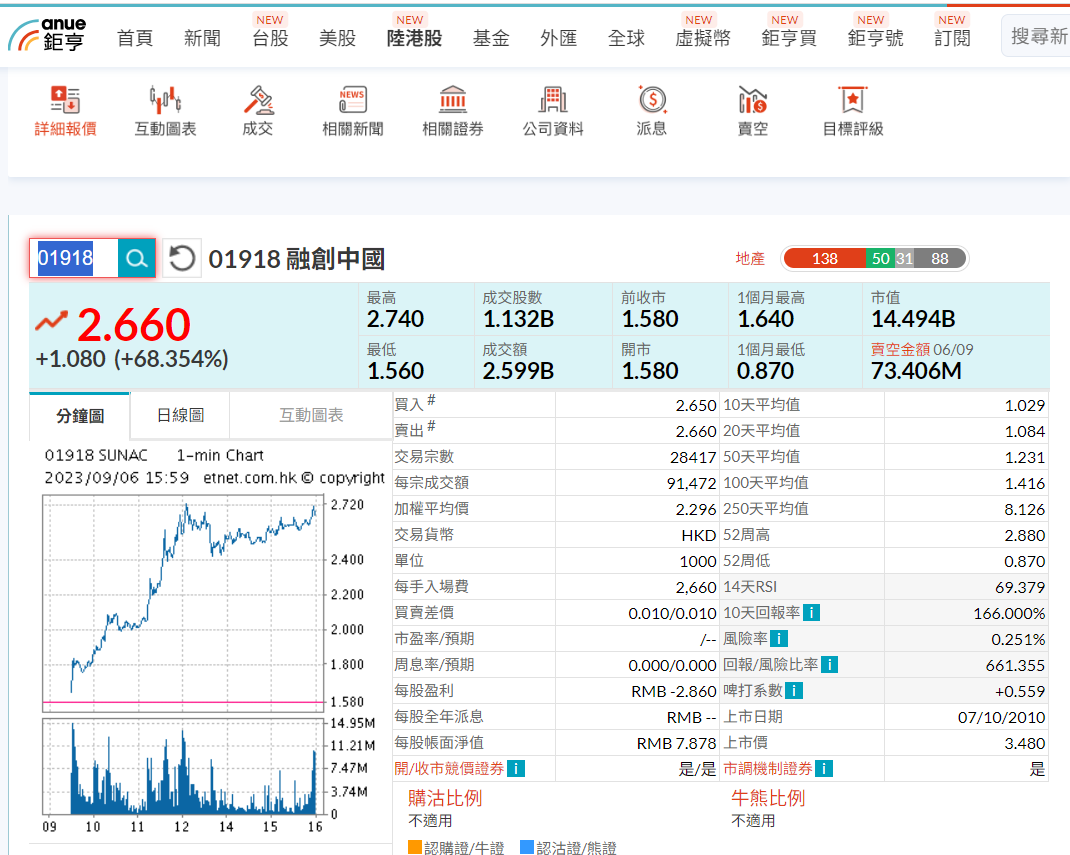Viewport: 1070px width, 855px height.
Task: Open the 開/收市競價證券 link
Action: coord(448,769)
